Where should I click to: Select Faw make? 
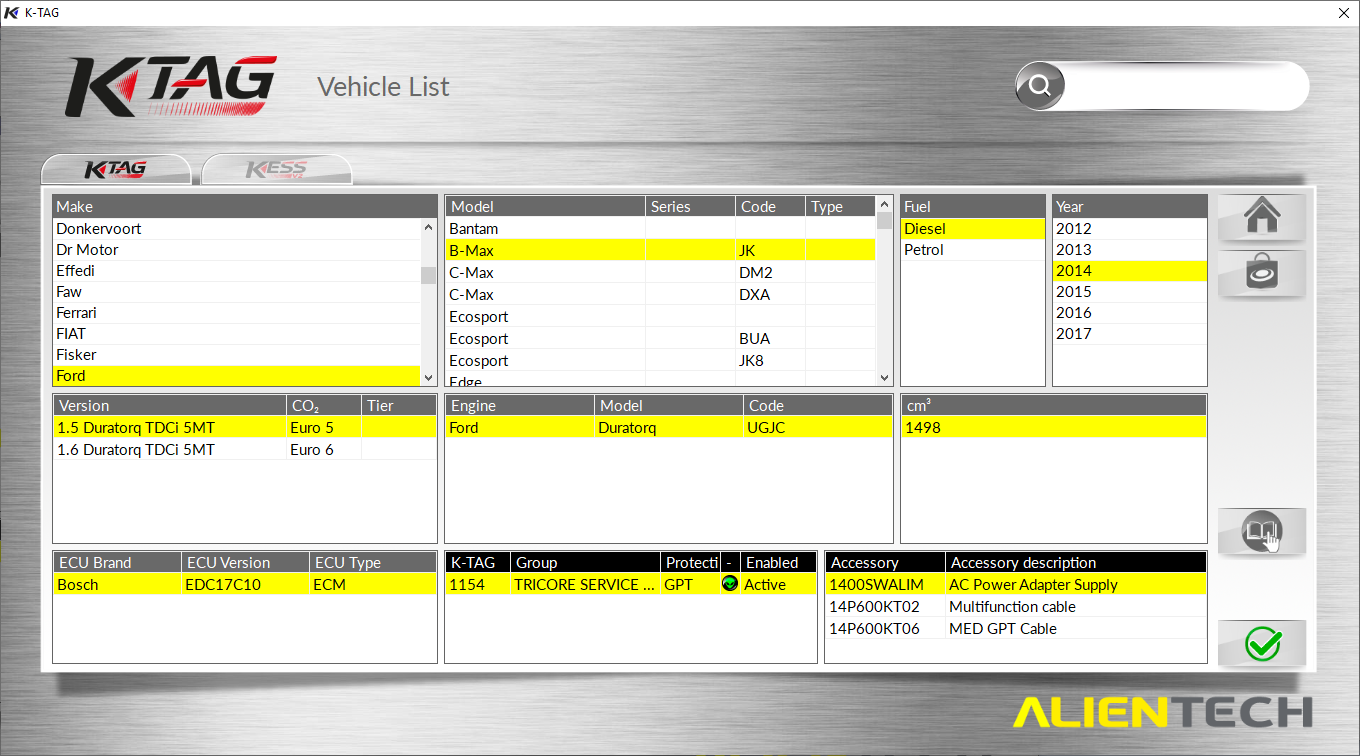(x=236, y=291)
